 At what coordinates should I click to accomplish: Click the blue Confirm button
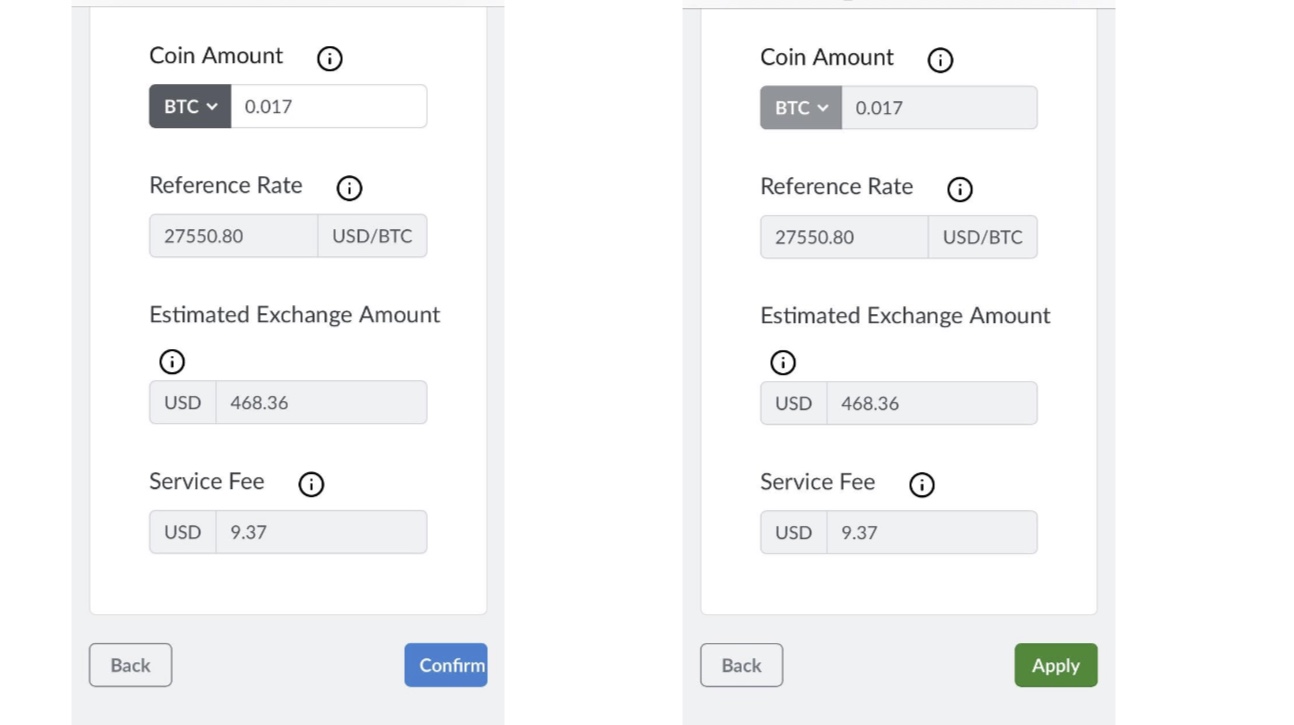tap(446, 665)
